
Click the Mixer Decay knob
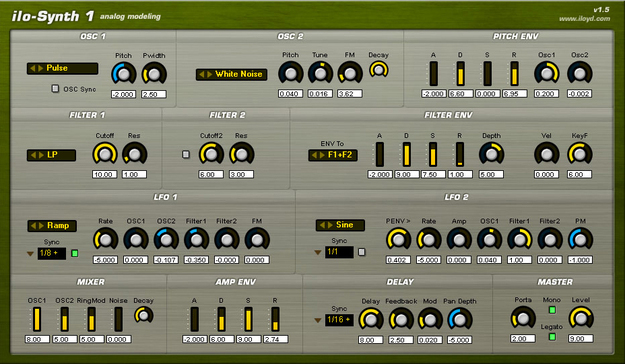144,315
